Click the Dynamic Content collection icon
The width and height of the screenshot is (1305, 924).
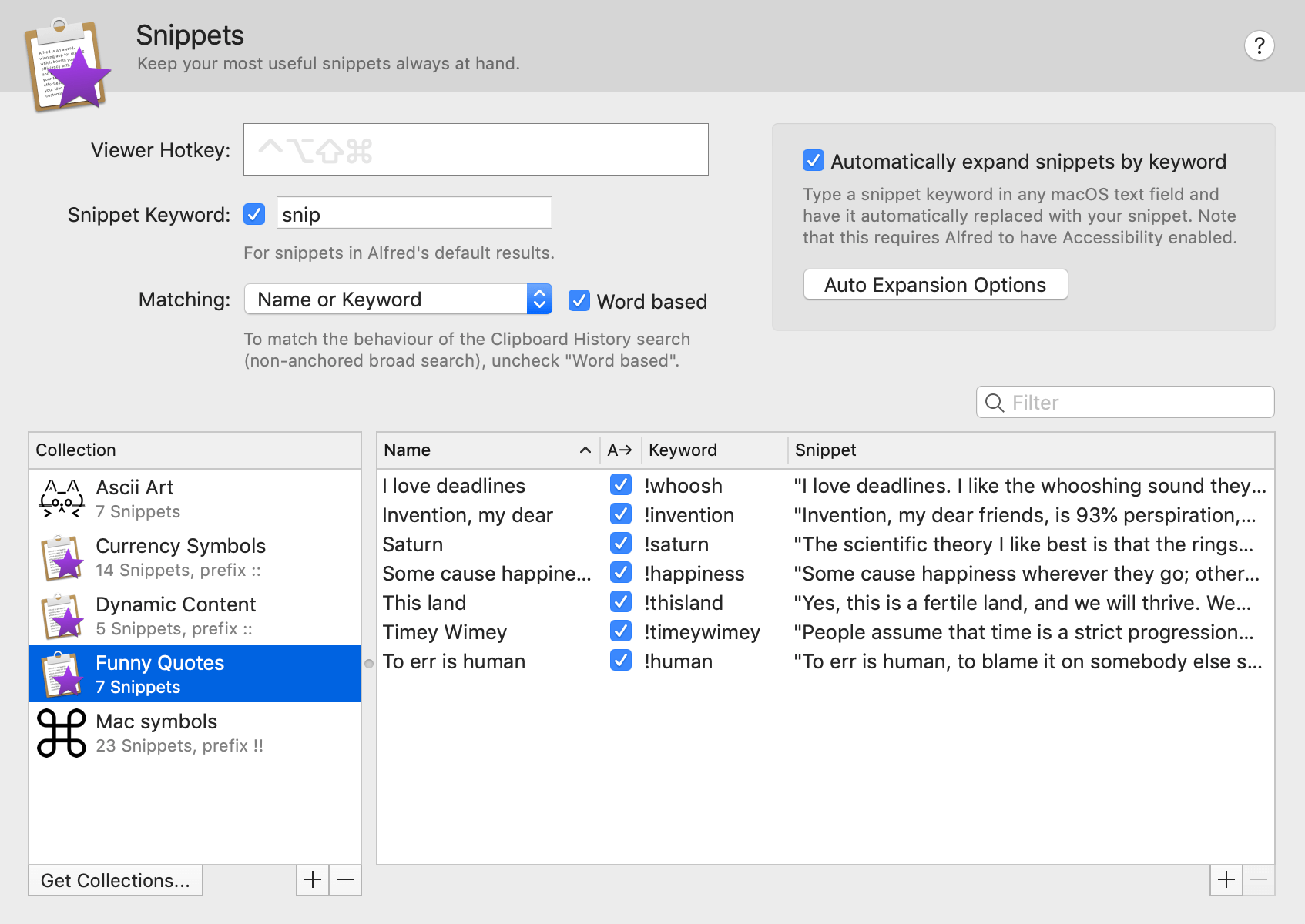(62, 615)
